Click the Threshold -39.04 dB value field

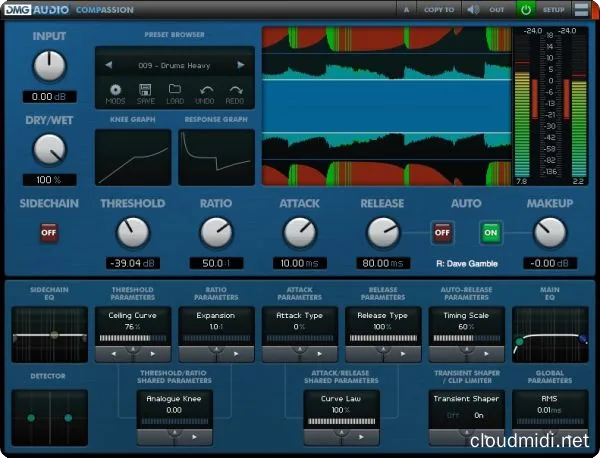coord(133,263)
